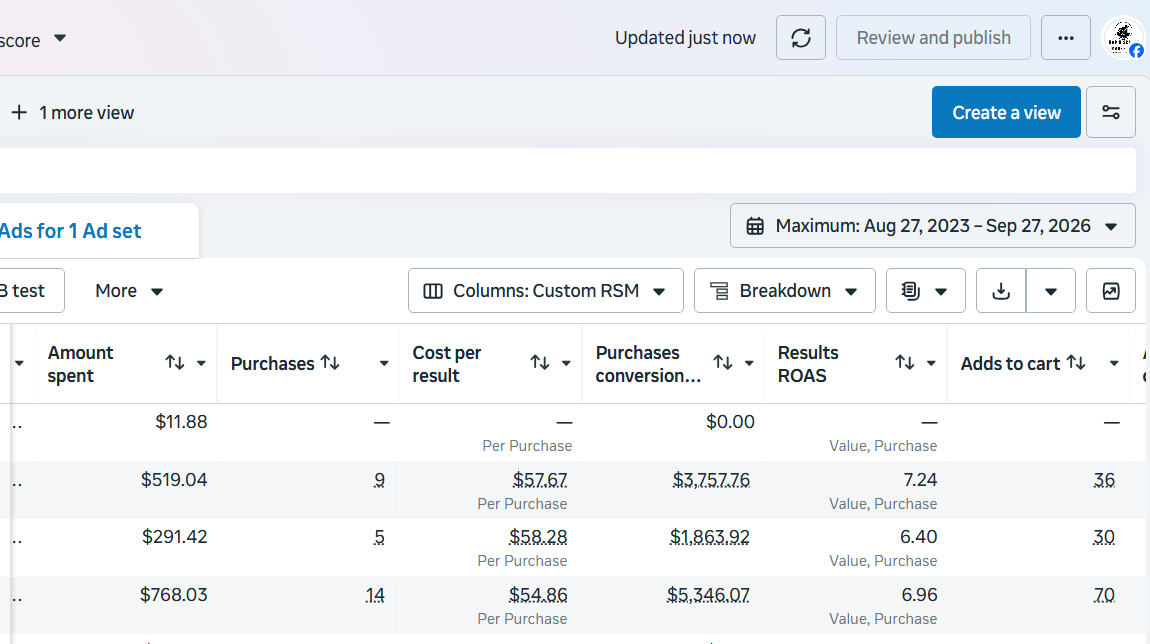This screenshot has height=644, width=1150.
Task: Refresh the data with the reload icon
Action: pos(801,37)
